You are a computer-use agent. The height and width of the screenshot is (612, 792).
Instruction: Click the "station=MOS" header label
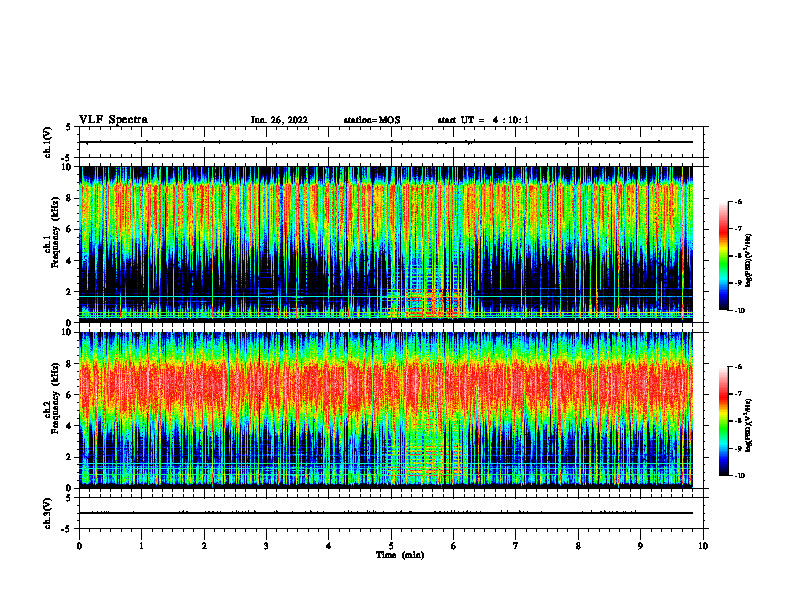pos(372,120)
